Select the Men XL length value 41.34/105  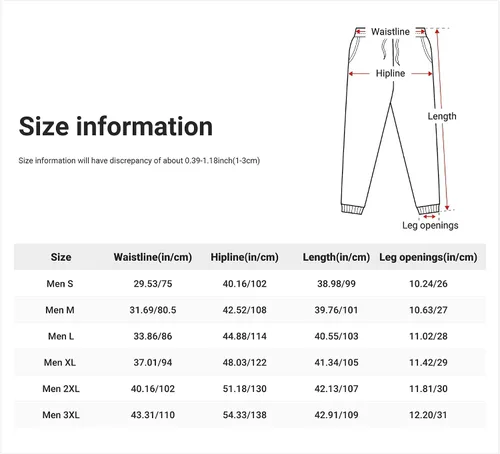[x=336, y=362]
